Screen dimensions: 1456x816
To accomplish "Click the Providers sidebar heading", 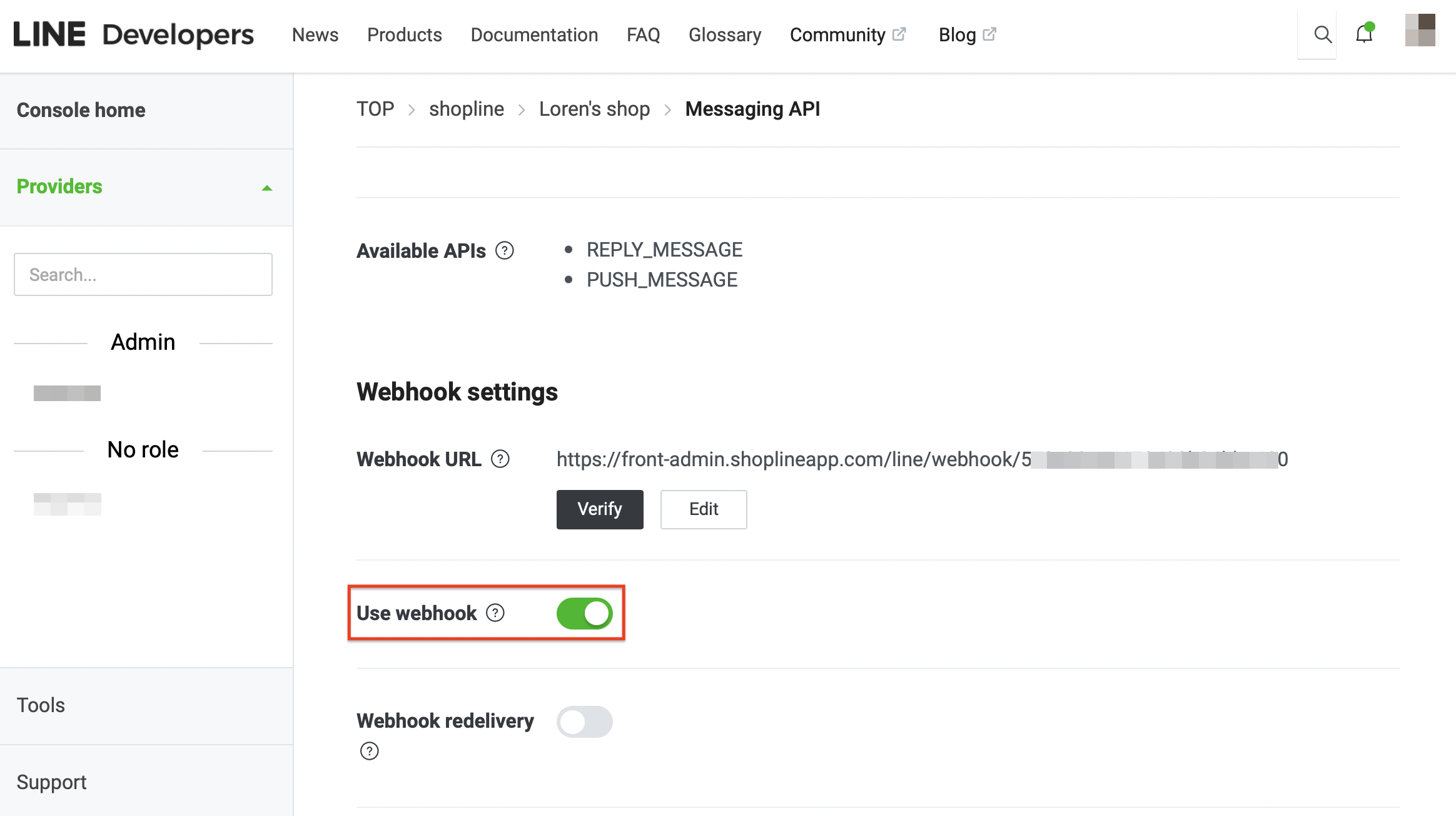I will click(x=59, y=186).
